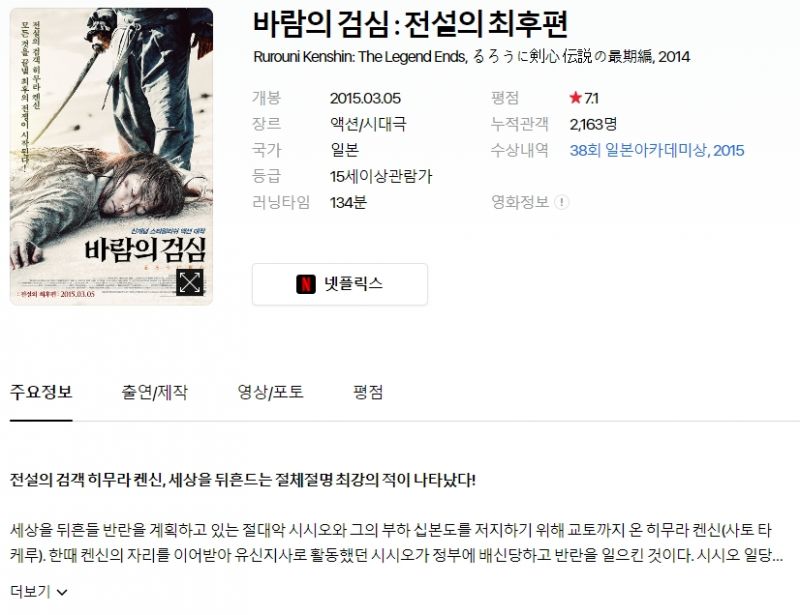Image resolution: width=800 pixels, height=615 pixels.
Task: Select the 주요정보 tab
Action: [41, 392]
